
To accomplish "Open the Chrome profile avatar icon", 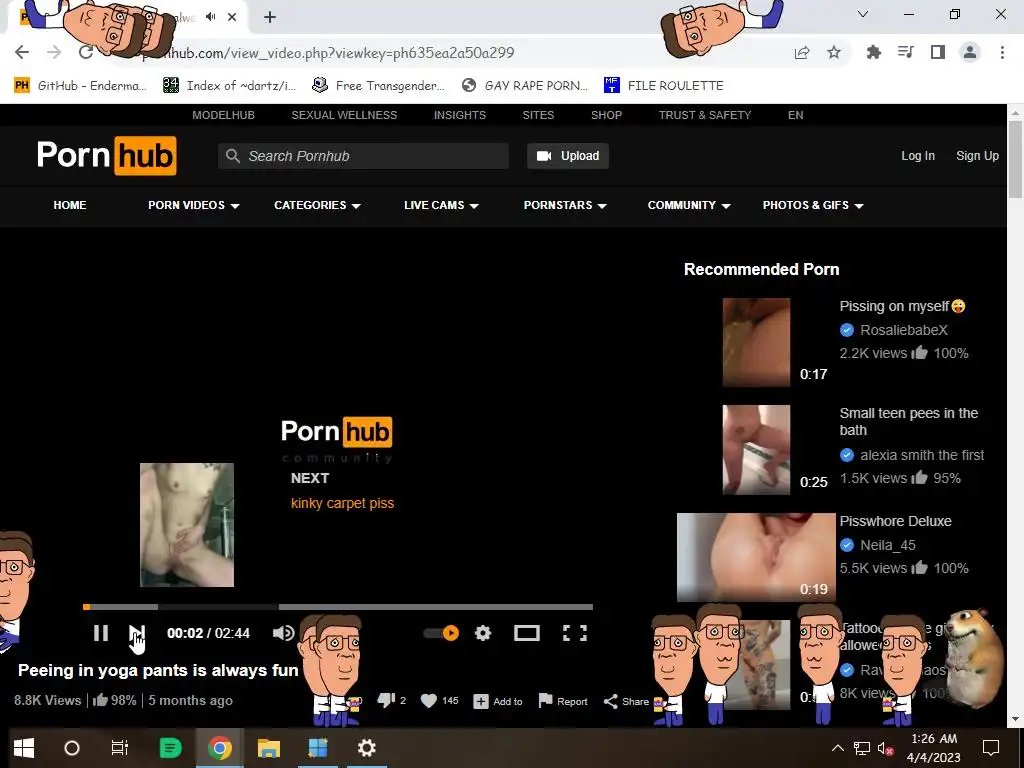I will click(x=970, y=52).
